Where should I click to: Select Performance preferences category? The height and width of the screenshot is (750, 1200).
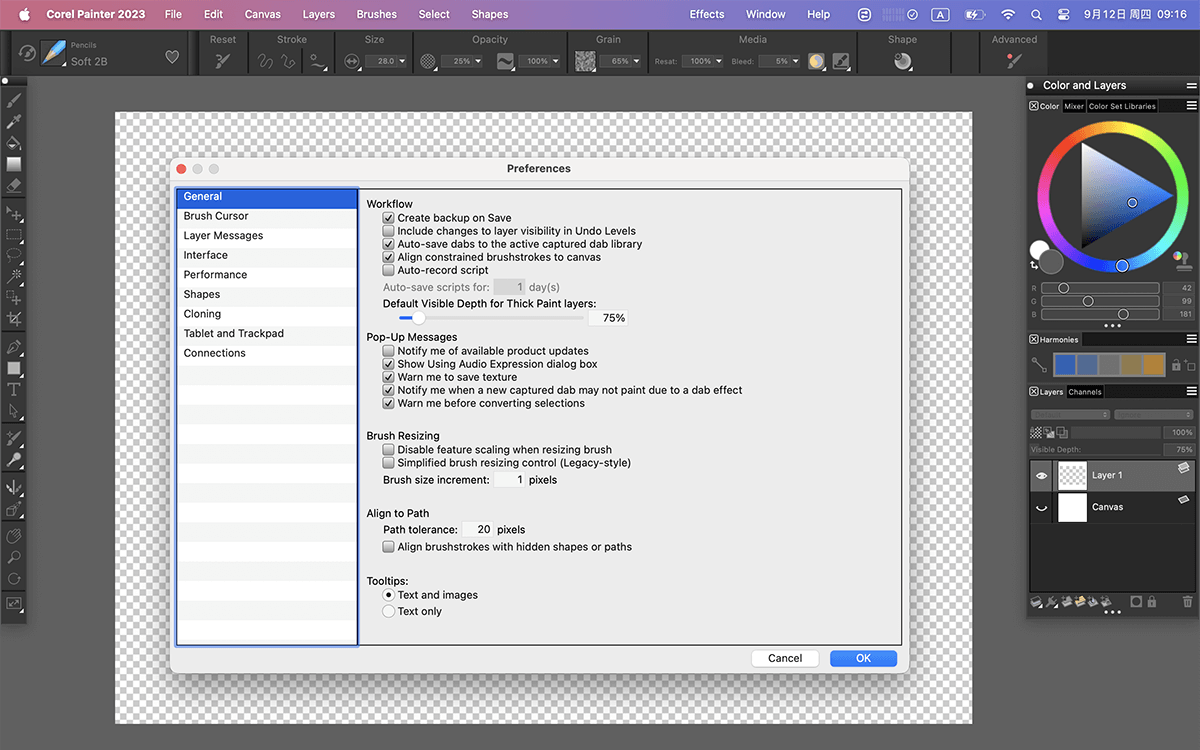click(x=267, y=275)
